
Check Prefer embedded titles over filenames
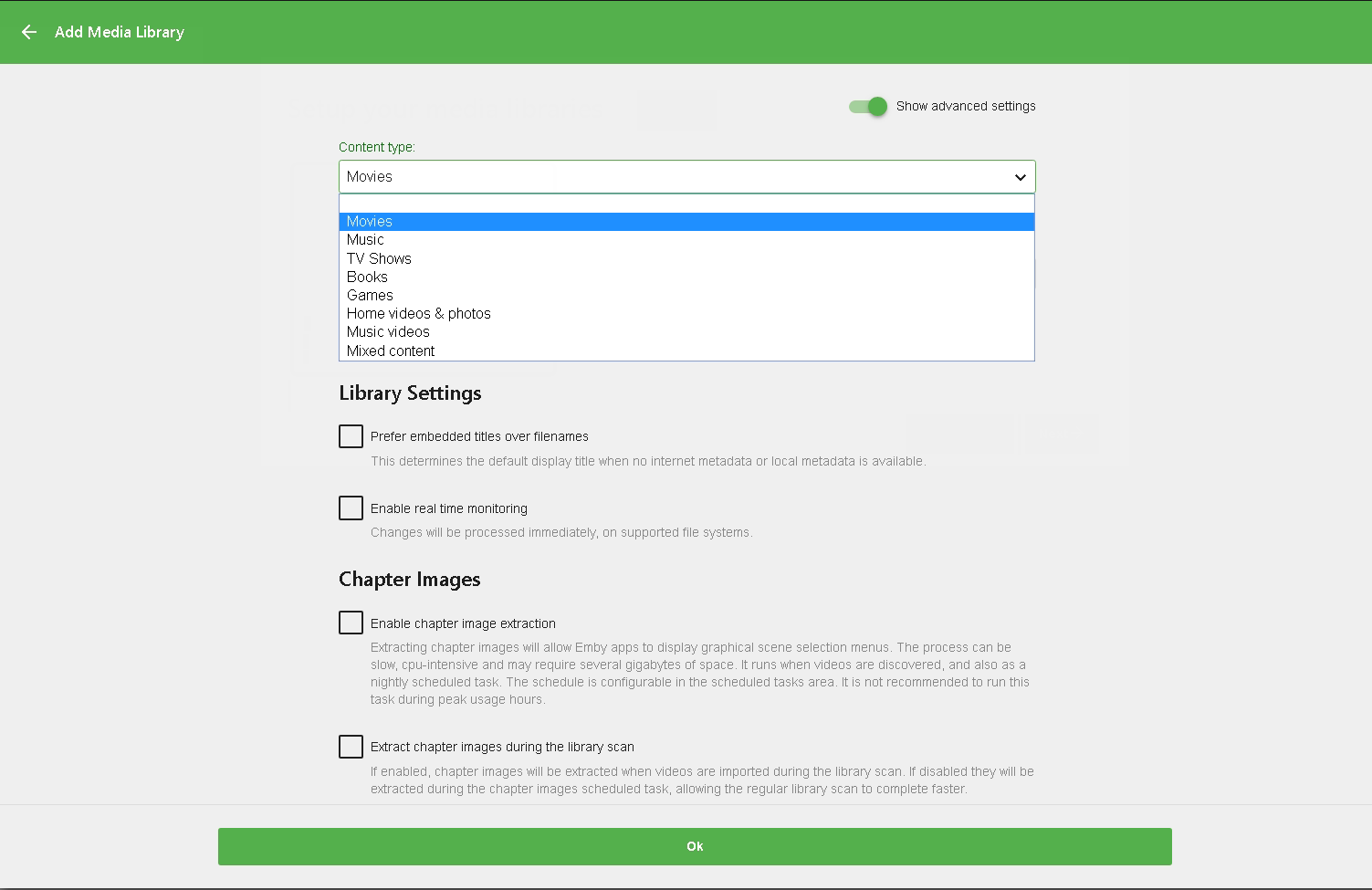[x=351, y=436]
